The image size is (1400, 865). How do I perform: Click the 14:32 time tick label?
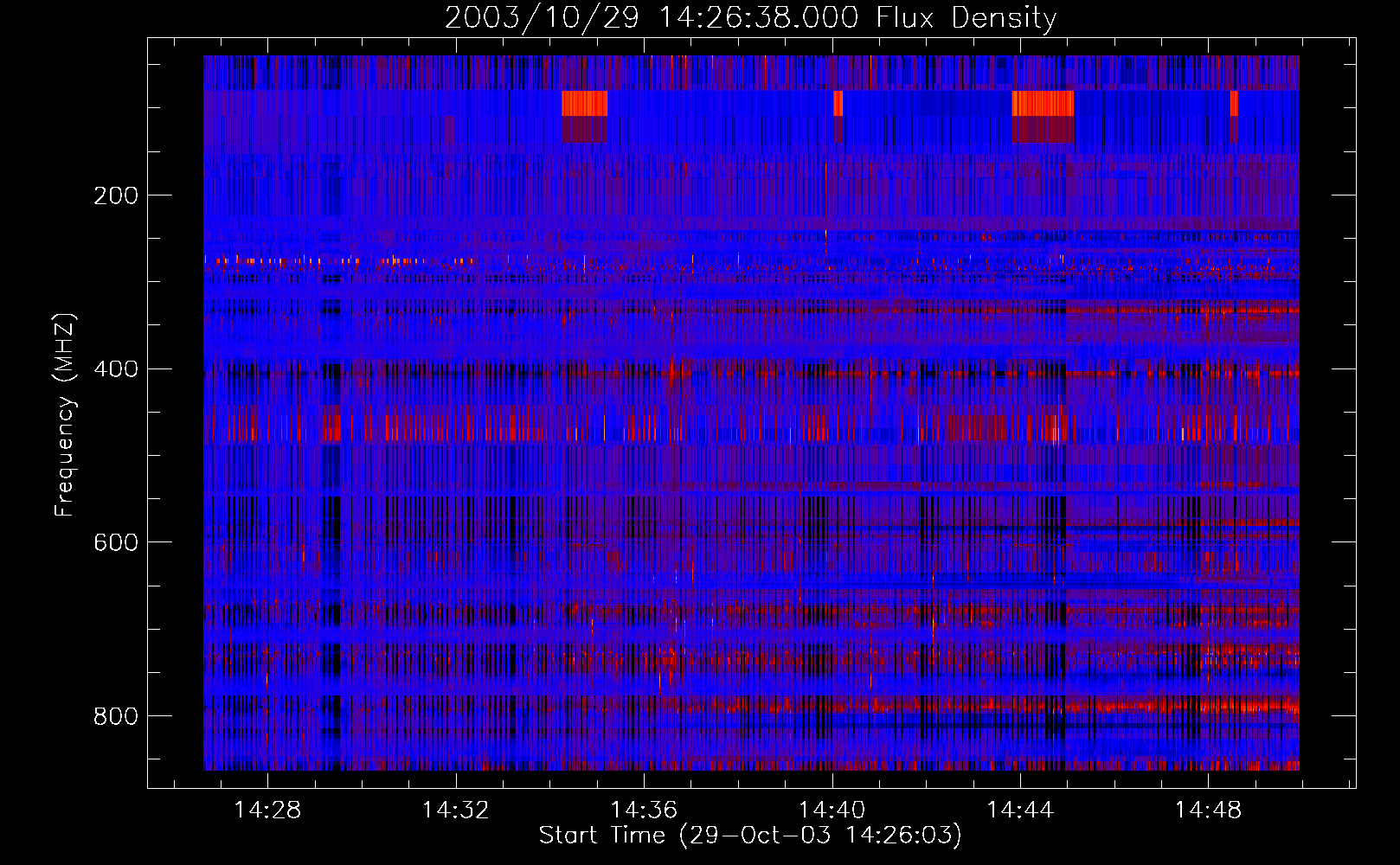tap(455, 811)
